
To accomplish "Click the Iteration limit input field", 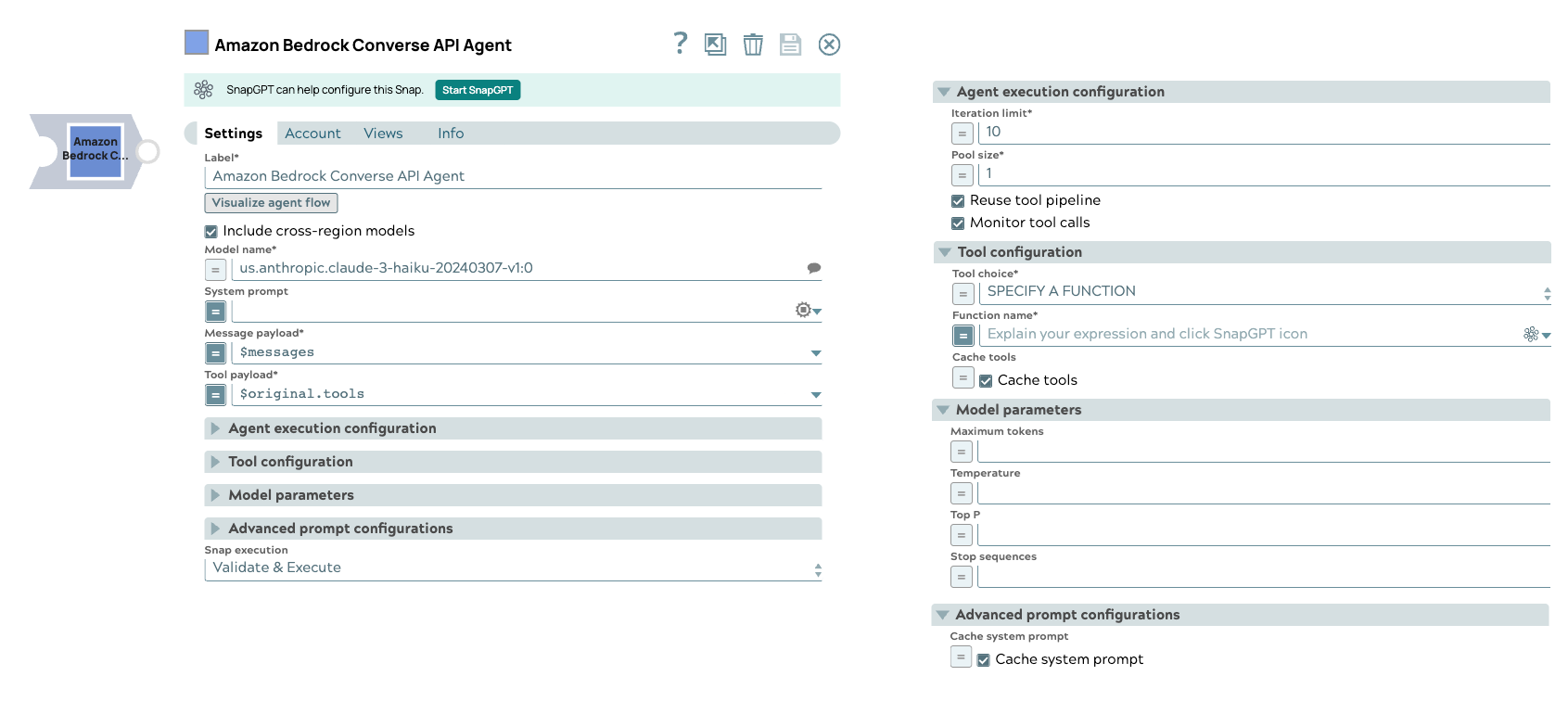I will (1113, 132).
